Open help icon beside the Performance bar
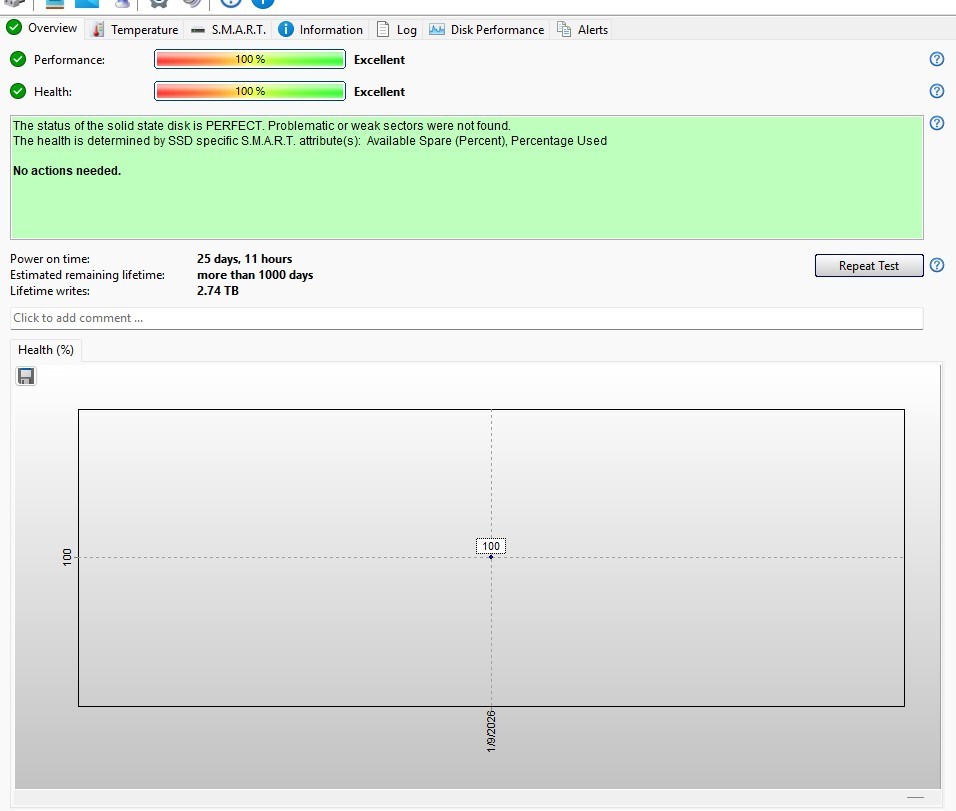Screen dimensions: 956x811 click(937, 59)
